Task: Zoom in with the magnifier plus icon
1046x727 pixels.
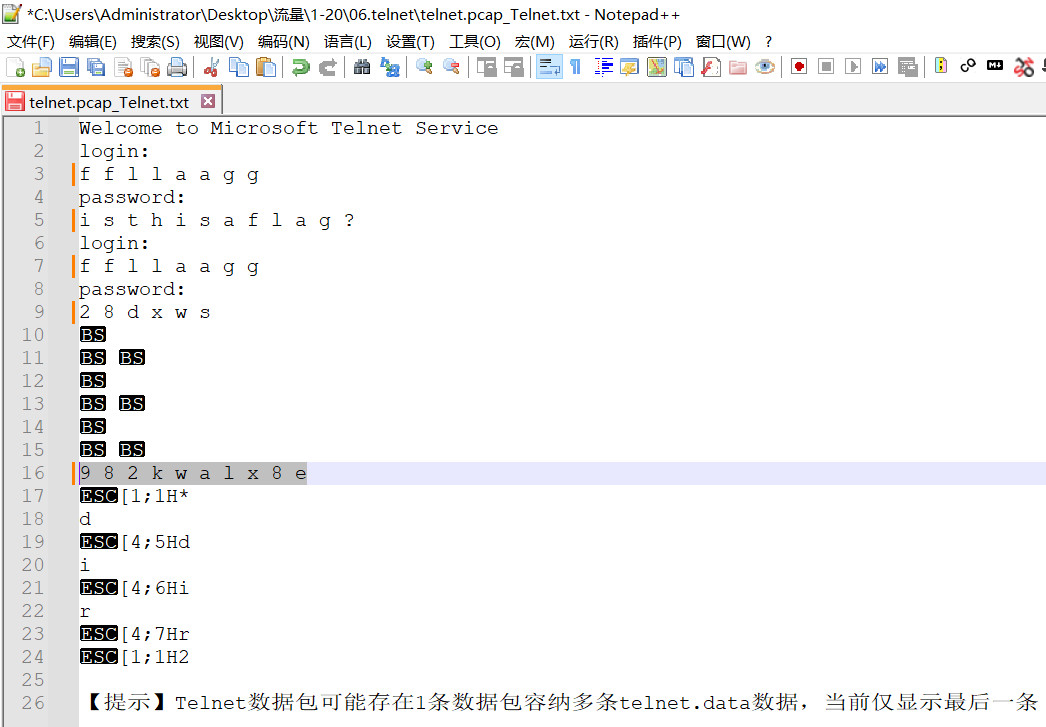Action: (424, 67)
